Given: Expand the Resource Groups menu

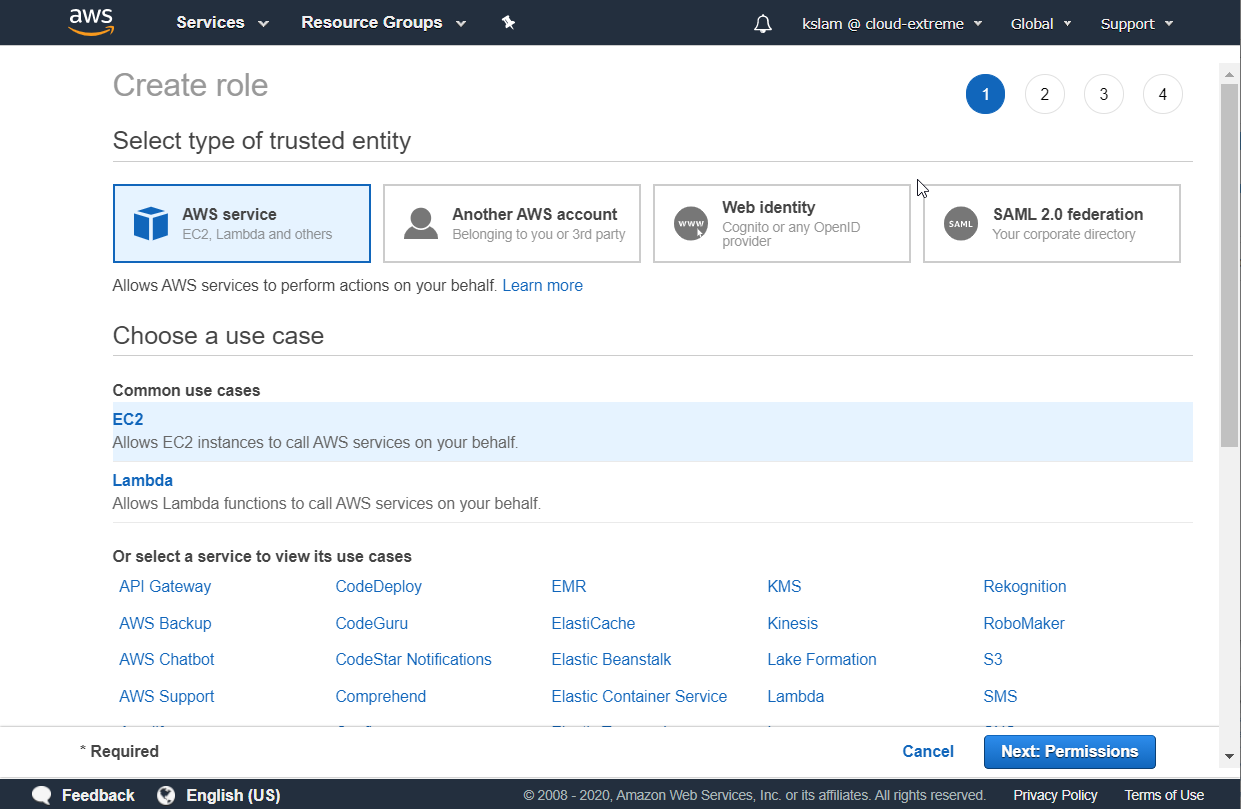Looking at the screenshot, I should pyautogui.click(x=383, y=22).
